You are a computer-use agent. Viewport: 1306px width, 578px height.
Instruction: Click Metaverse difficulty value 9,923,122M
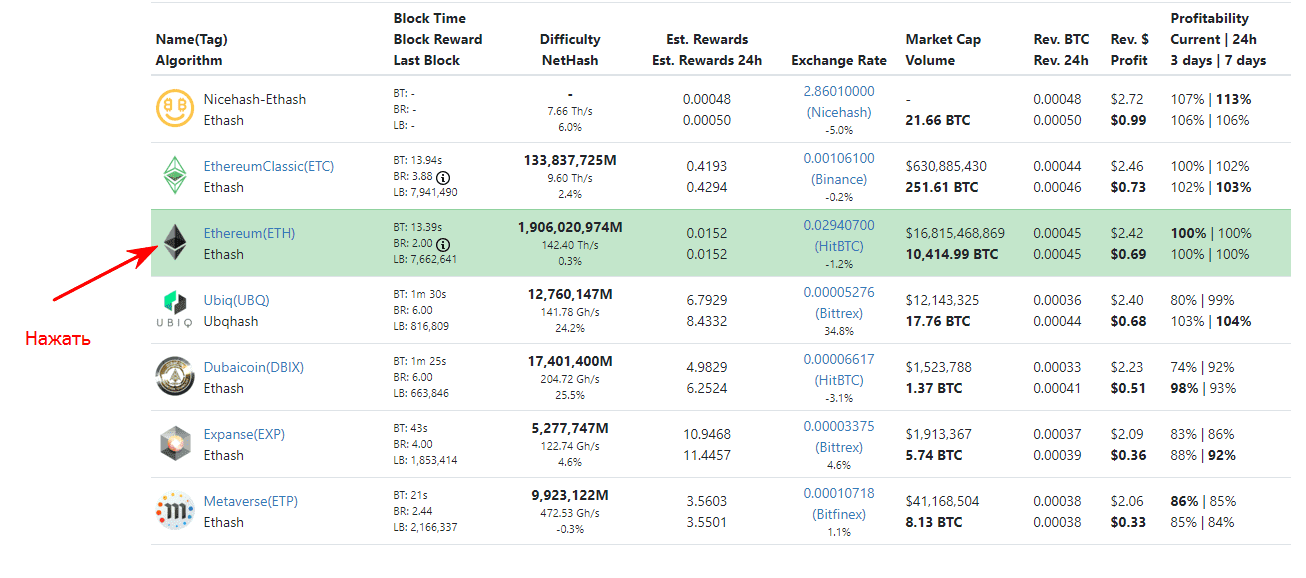[x=570, y=495]
